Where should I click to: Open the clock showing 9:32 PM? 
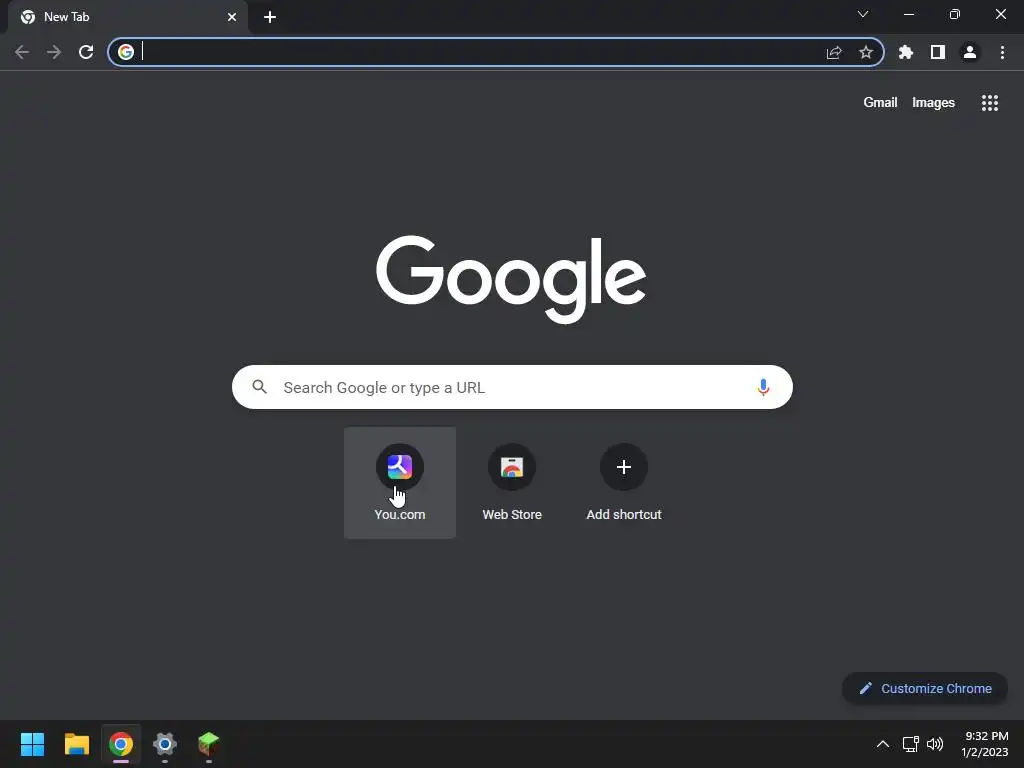(x=985, y=744)
